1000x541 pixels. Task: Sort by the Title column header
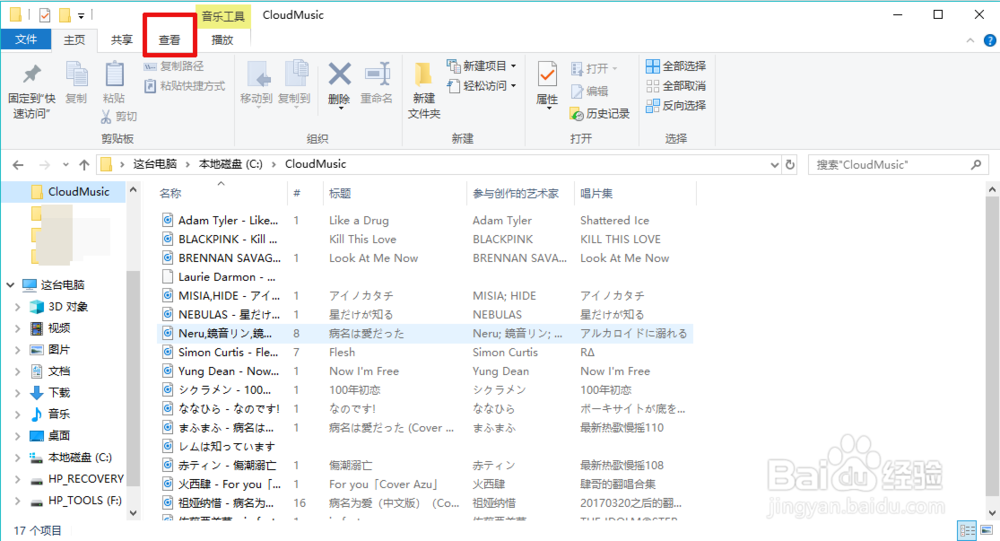[340, 193]
